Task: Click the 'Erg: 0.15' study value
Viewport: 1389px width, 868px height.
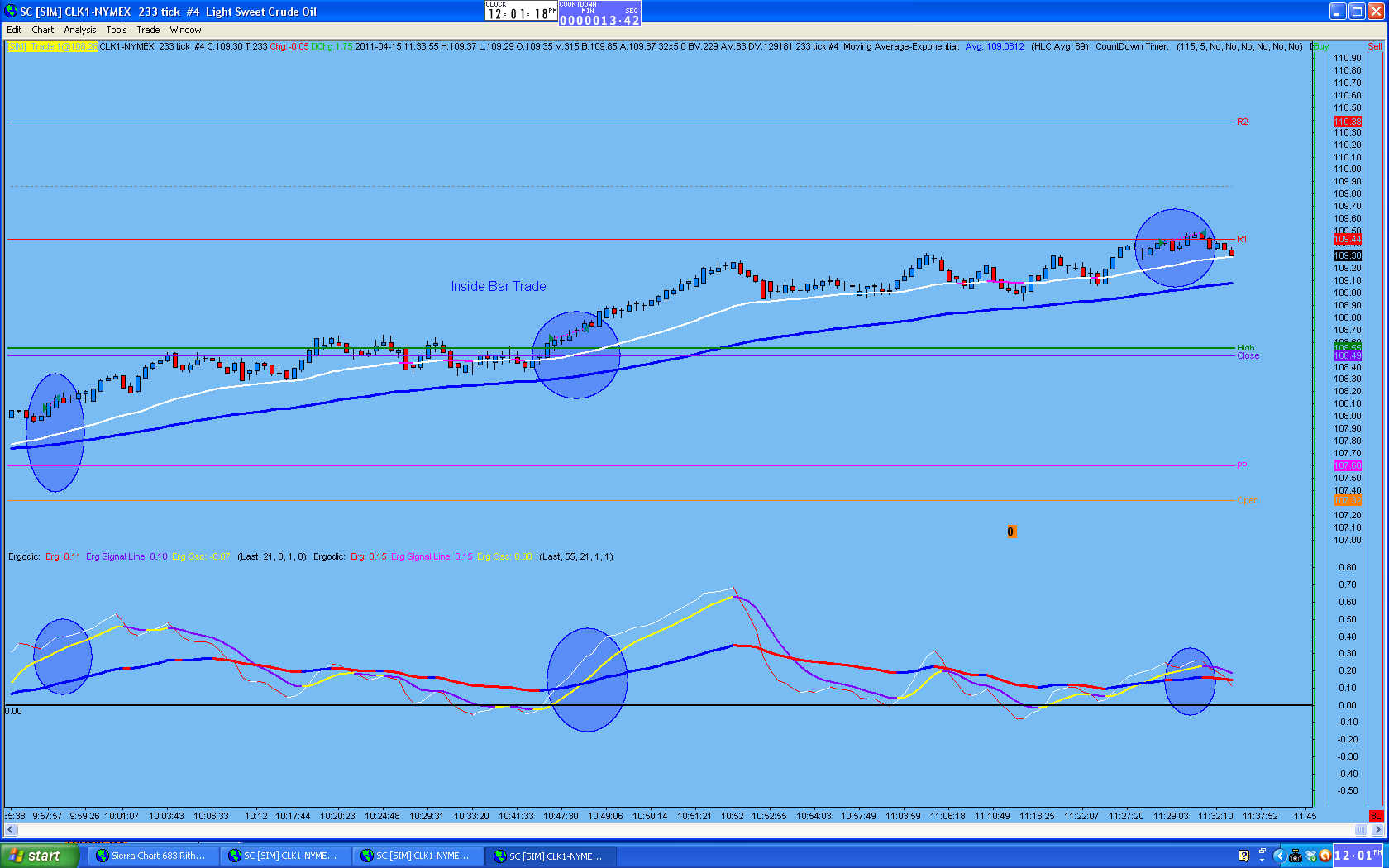Action: pyautogui.click(x=369, y=556)
